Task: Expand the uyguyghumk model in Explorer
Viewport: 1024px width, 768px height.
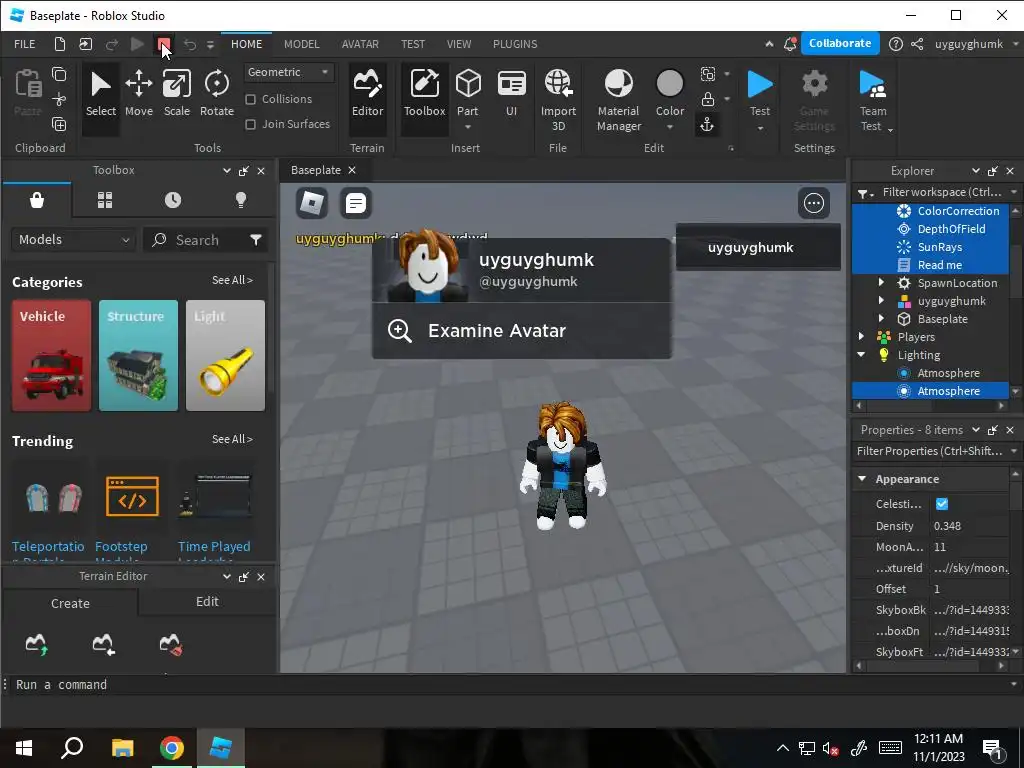Action: (x=881, y=301)
